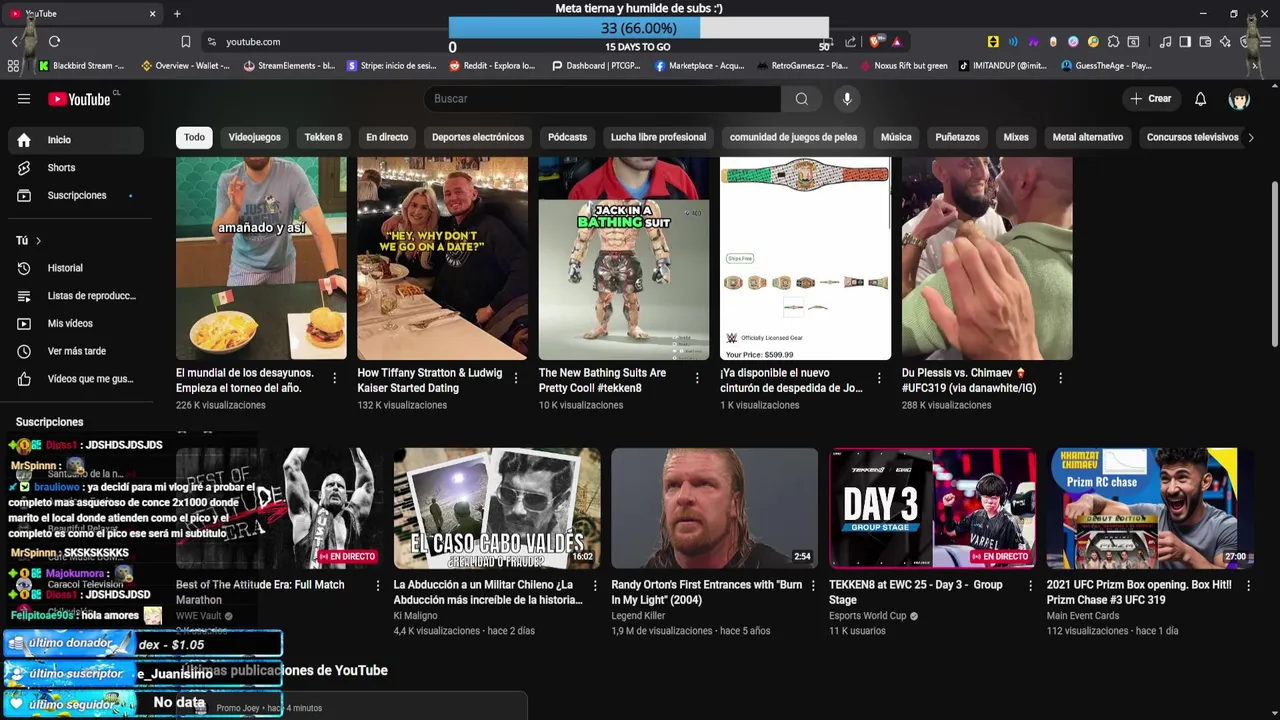Open the account avatar menu
The height and width of the screenshot is (720, 1280).
click(x=1239, y=99)
